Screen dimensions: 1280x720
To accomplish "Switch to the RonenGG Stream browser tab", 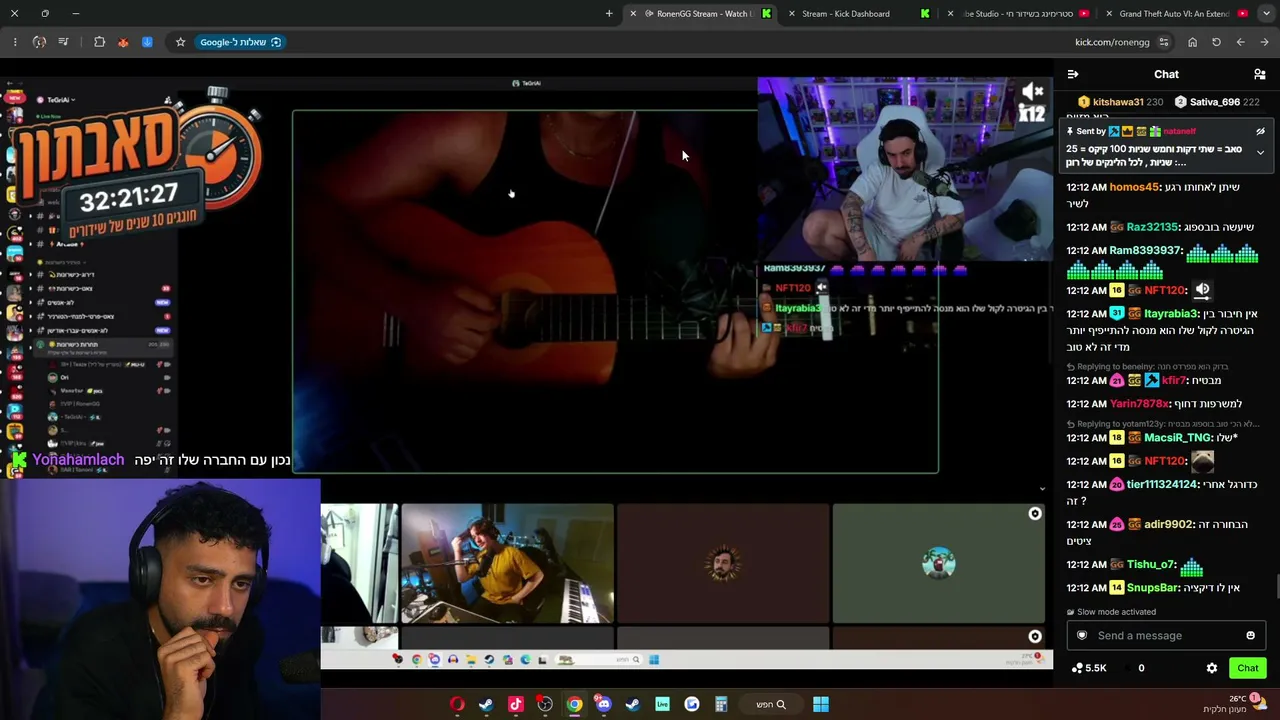I will (700, 14).
